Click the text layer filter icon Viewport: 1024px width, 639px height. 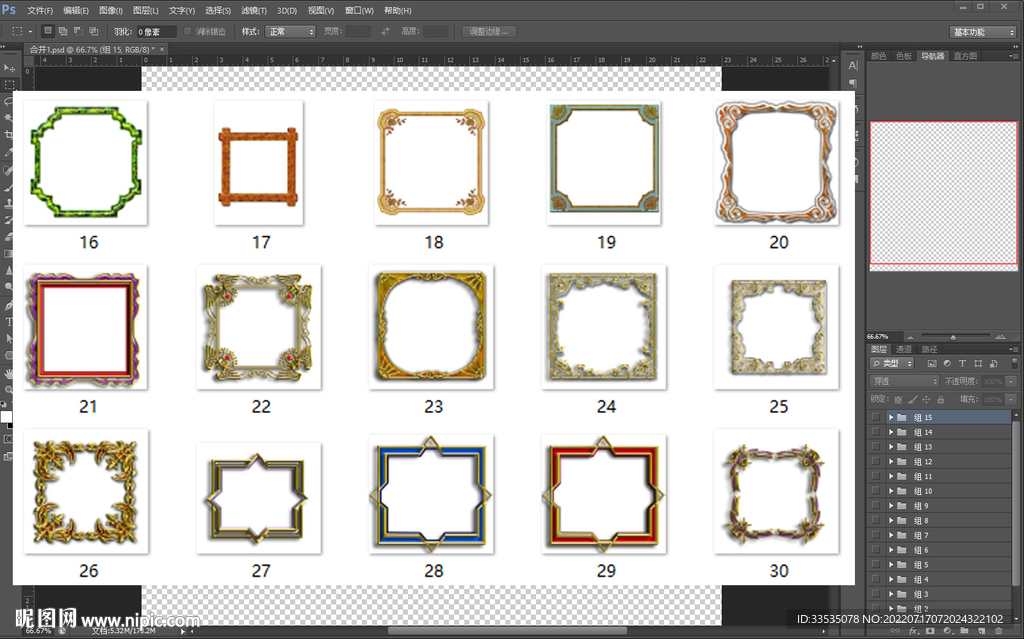[961, 364]
